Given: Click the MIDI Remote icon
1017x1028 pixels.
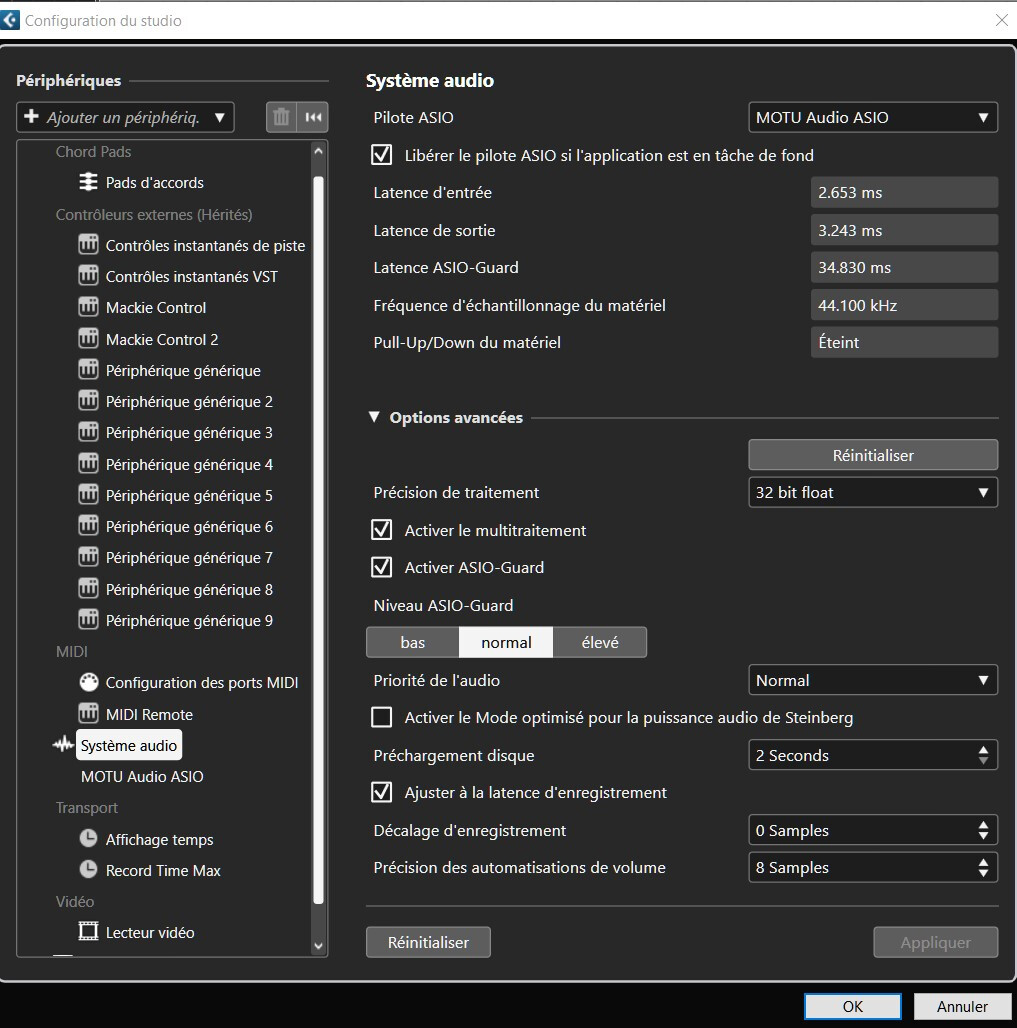Looking at the screenshot, I should click(x=88, y=713).
